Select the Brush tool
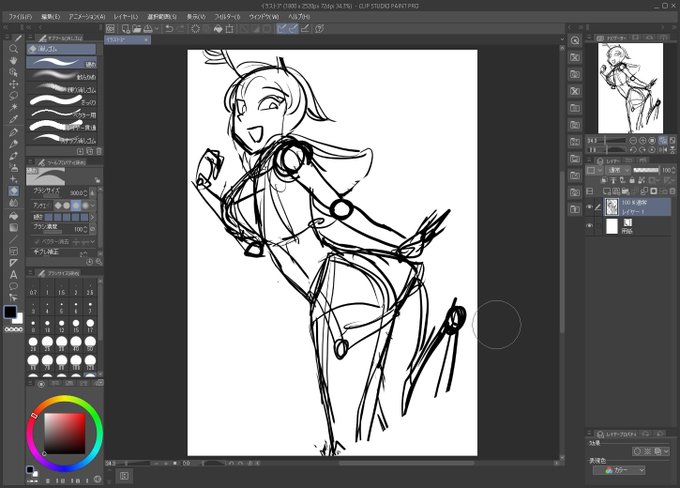Image resolution: width=680 pixels, height=488 pixels. [13, 156]
